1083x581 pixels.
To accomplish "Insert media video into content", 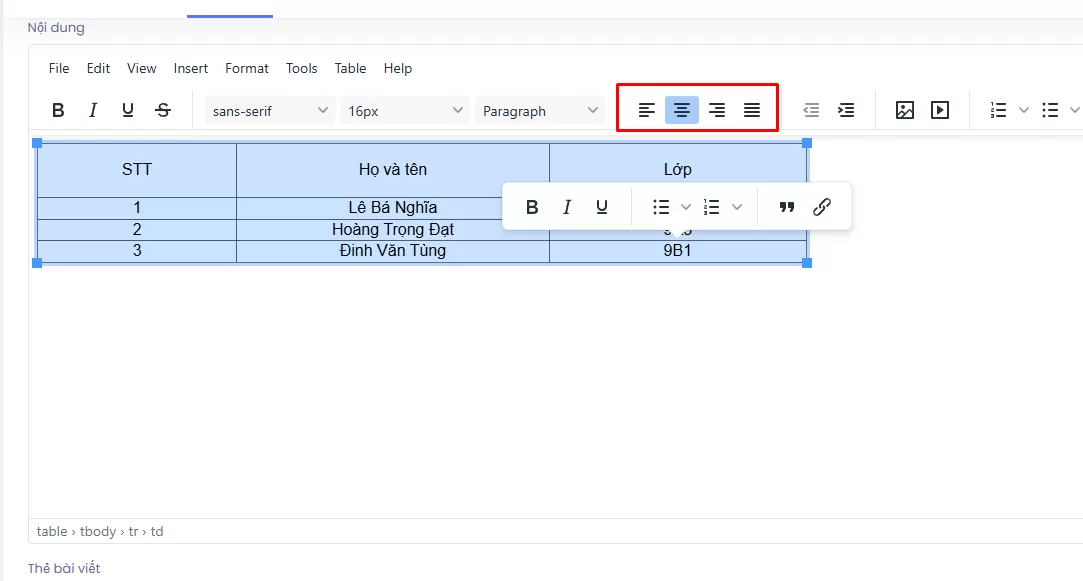I will (x=940, y=111).
